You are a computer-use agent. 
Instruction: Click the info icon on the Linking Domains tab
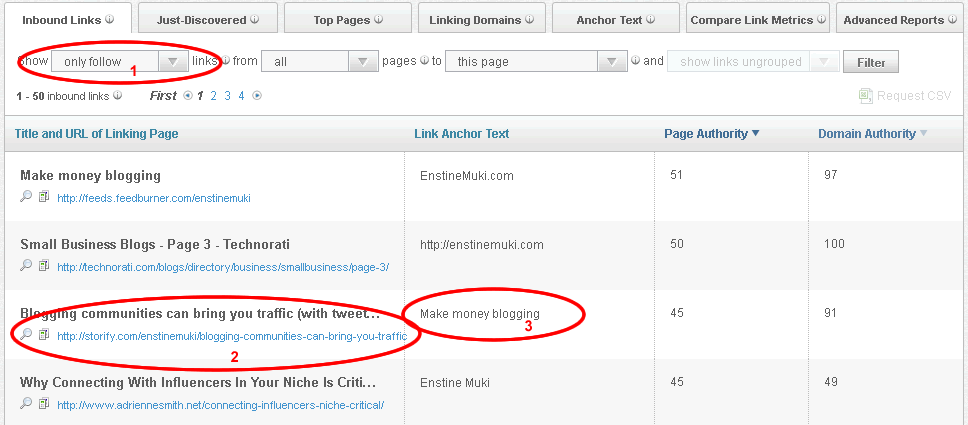pyautogui.click(x=530, y=19)
